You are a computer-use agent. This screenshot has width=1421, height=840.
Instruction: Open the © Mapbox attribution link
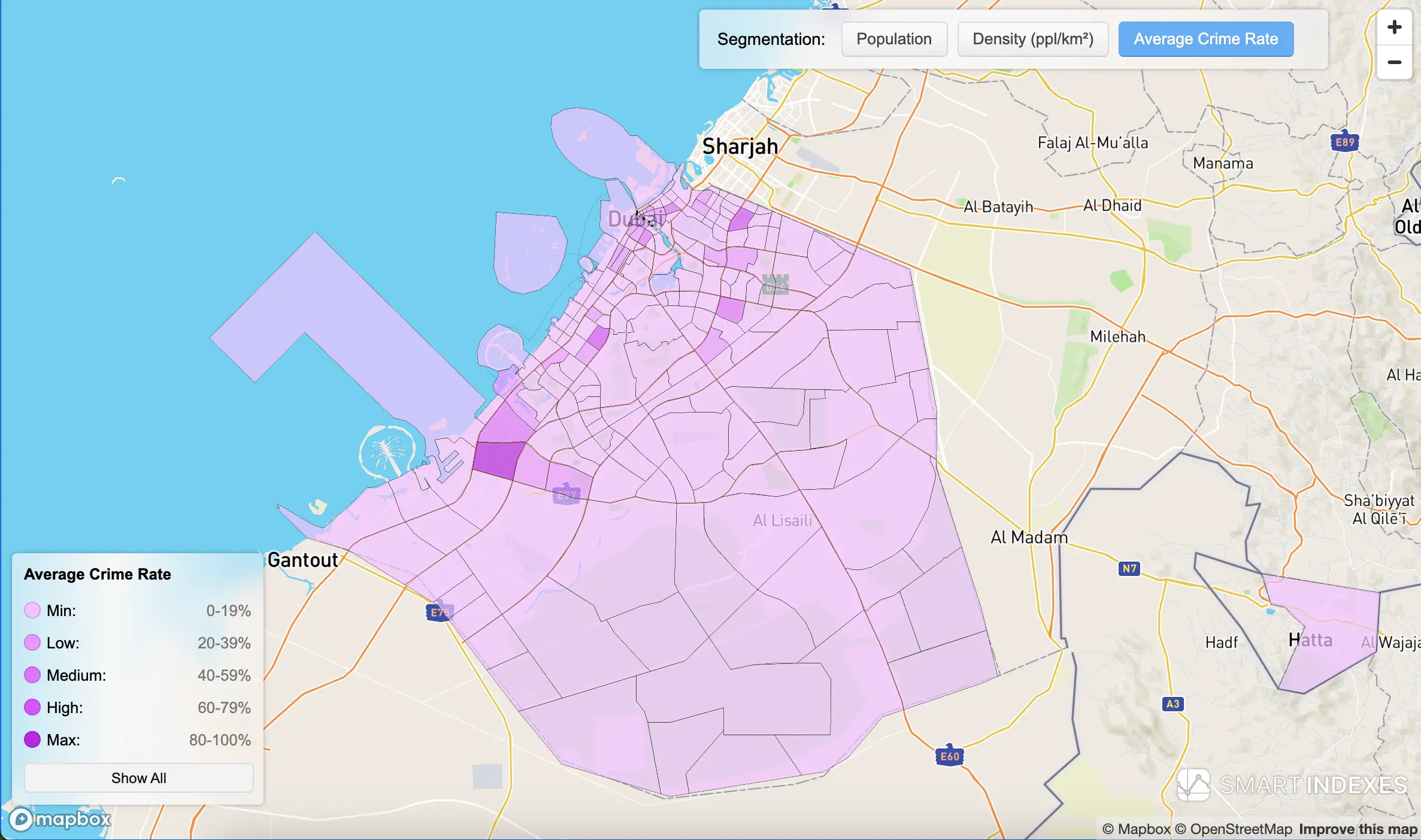1136,829
